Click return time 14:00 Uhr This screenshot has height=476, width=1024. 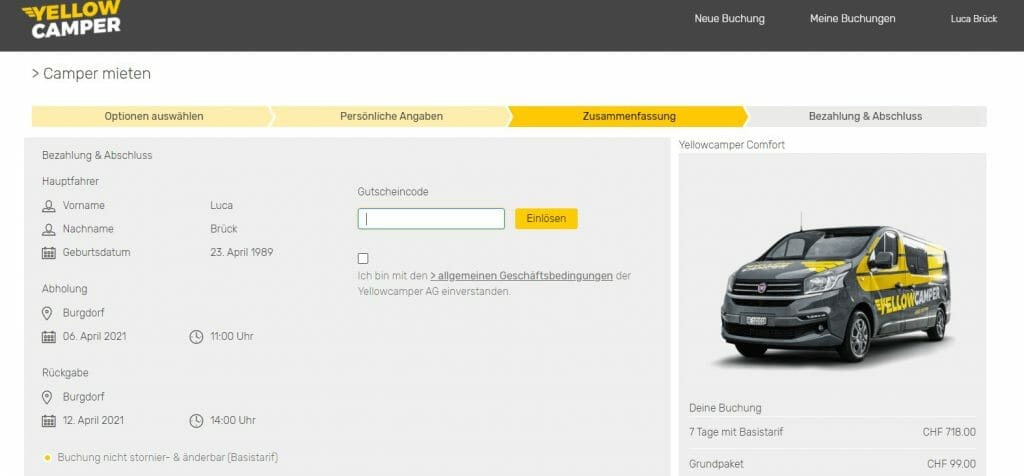232,420
